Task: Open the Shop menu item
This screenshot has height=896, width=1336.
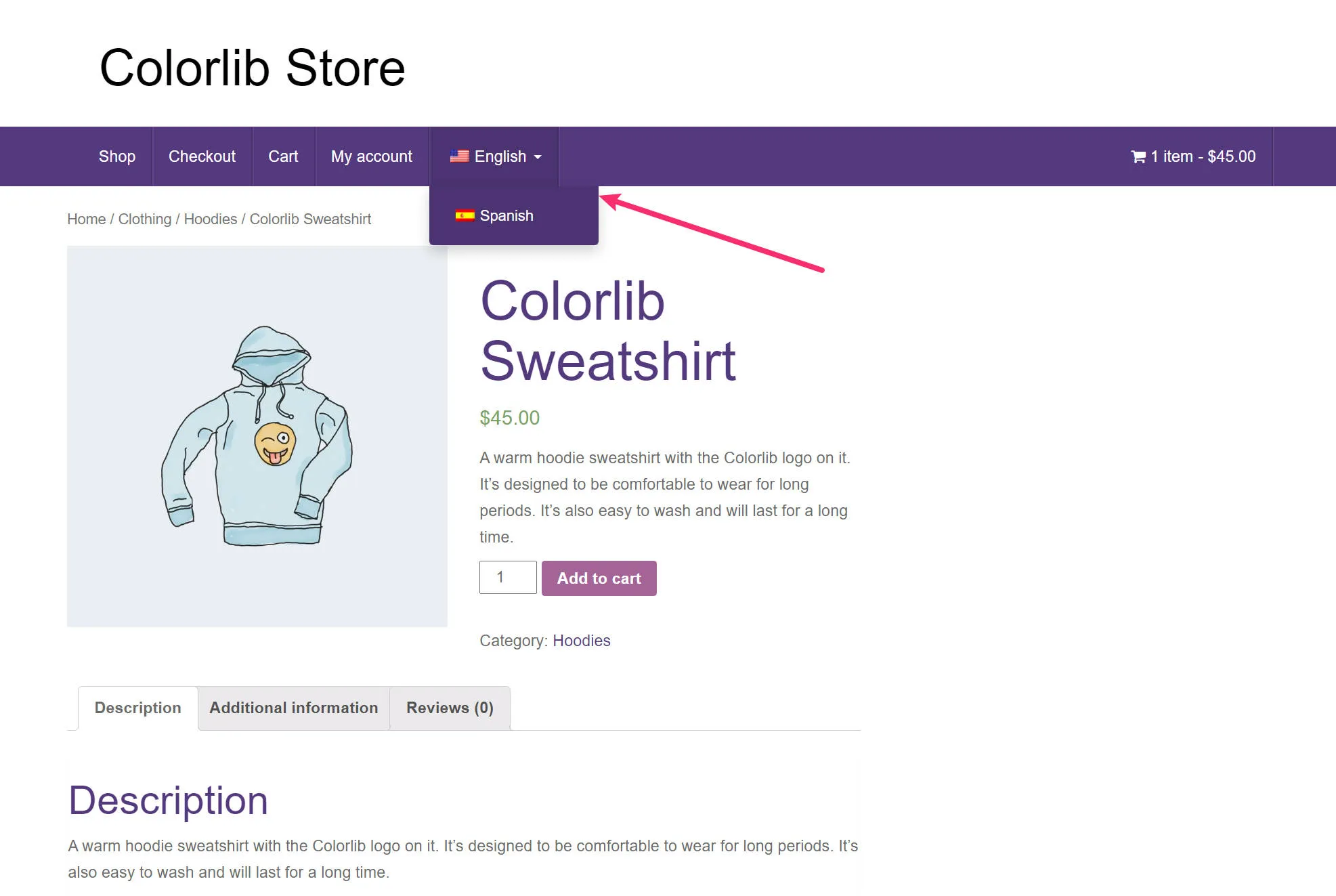Action: click(117, 156)
